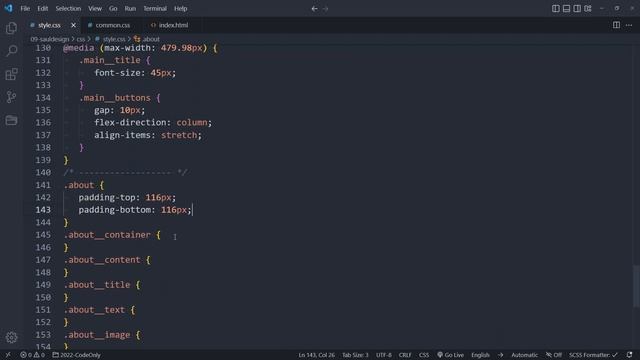Click the 2022-CodeOnly folder status item

(x=76, y=355)
